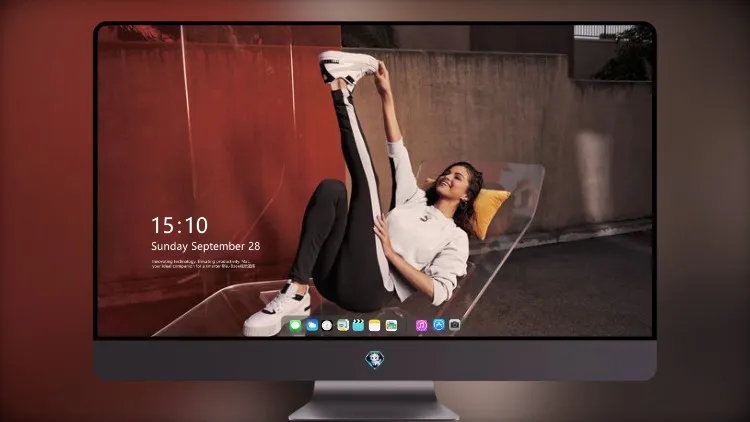This screenshot has height=422, width=750.
Task: Click the 15:10 clock widget
Action: click(x=179, y=225)
